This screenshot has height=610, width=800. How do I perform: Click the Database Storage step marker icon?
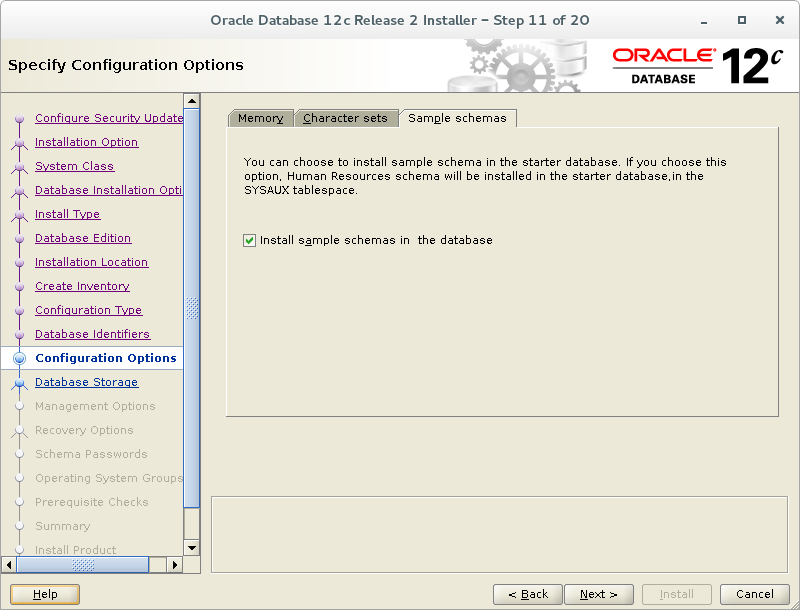[x=19, y=383]
